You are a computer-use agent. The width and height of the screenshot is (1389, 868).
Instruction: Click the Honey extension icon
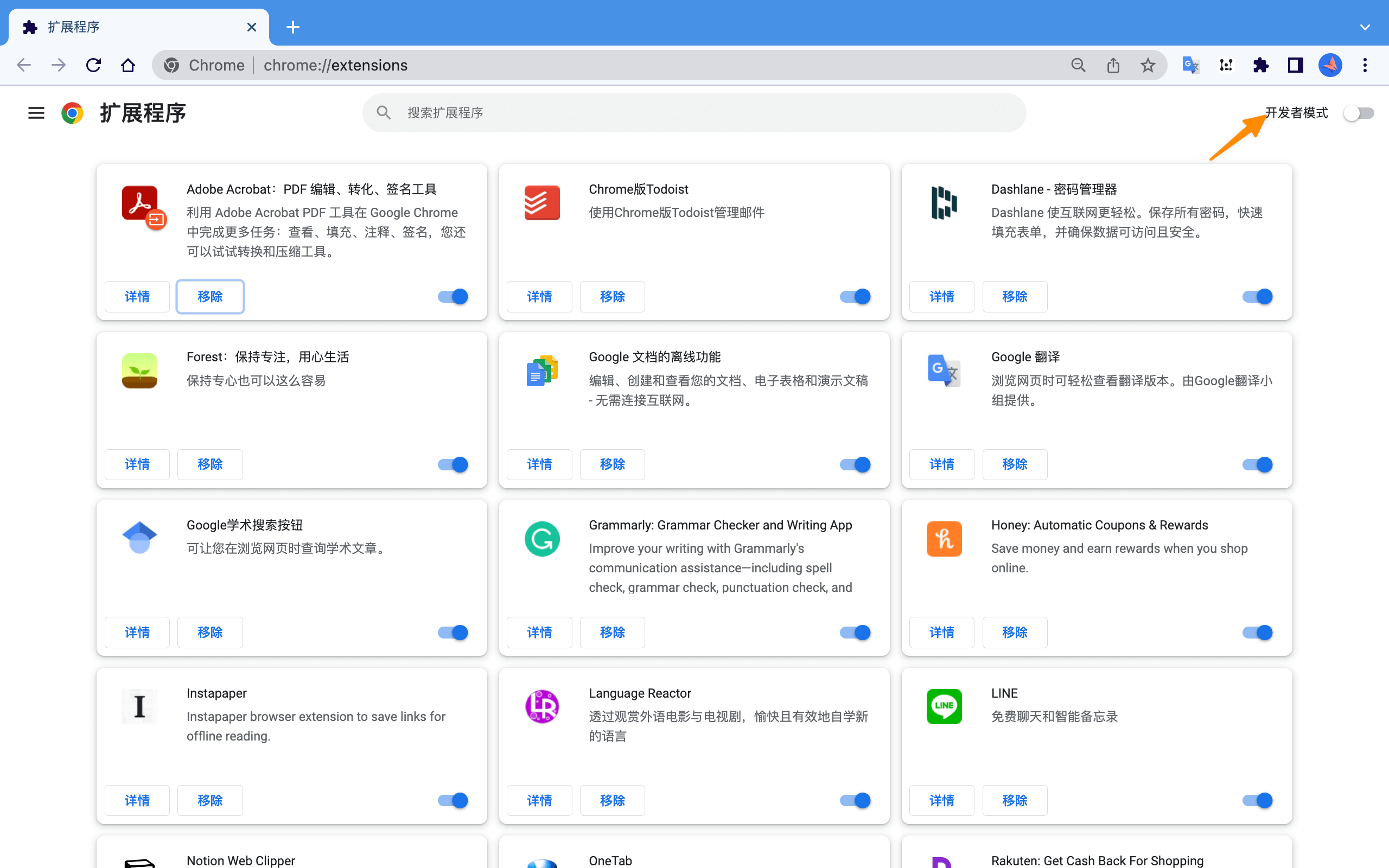click(944, 538)
